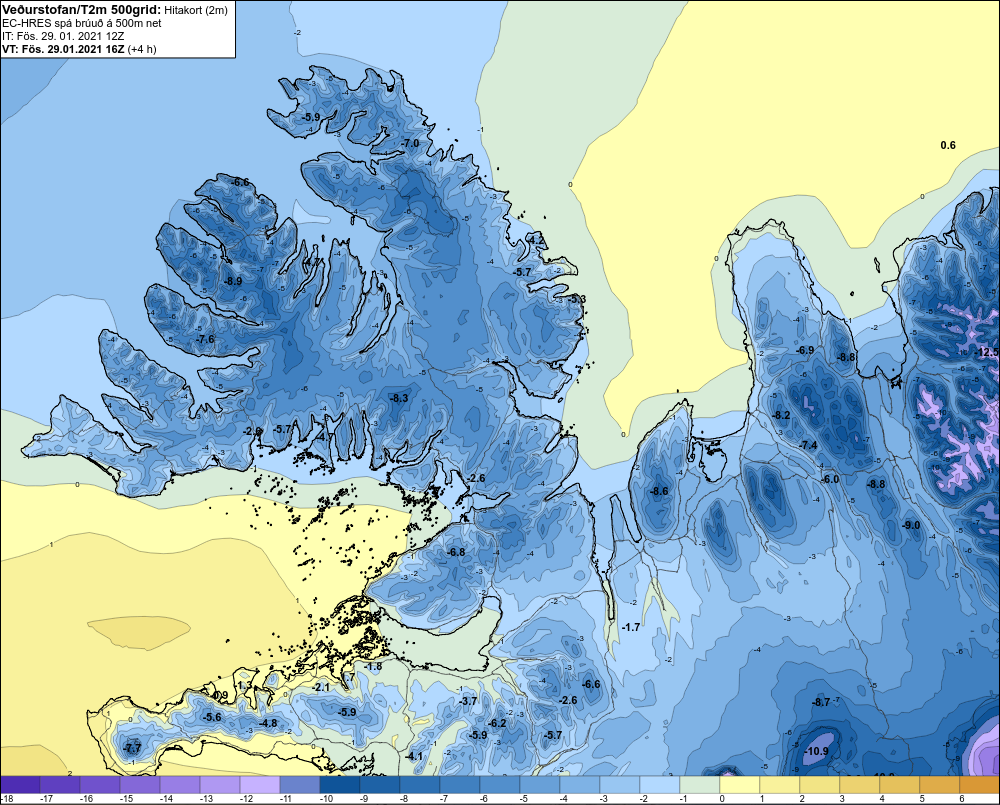Click the -4.2 temperature label
Viewport: 1000px width, 805px height.
[537, 240]
